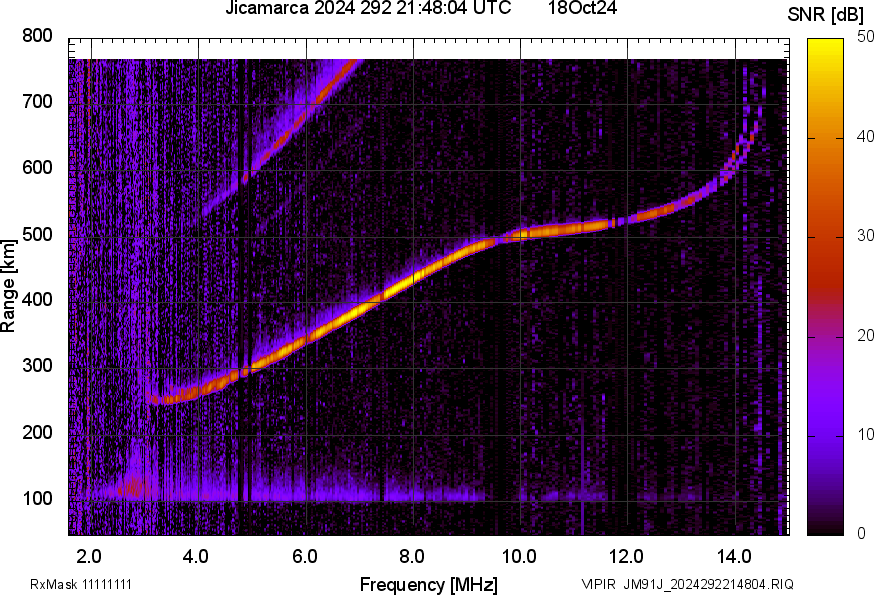Click the y-axis tick label '700'
Viewport: 874px width, 595px height.
coord(37,101)
